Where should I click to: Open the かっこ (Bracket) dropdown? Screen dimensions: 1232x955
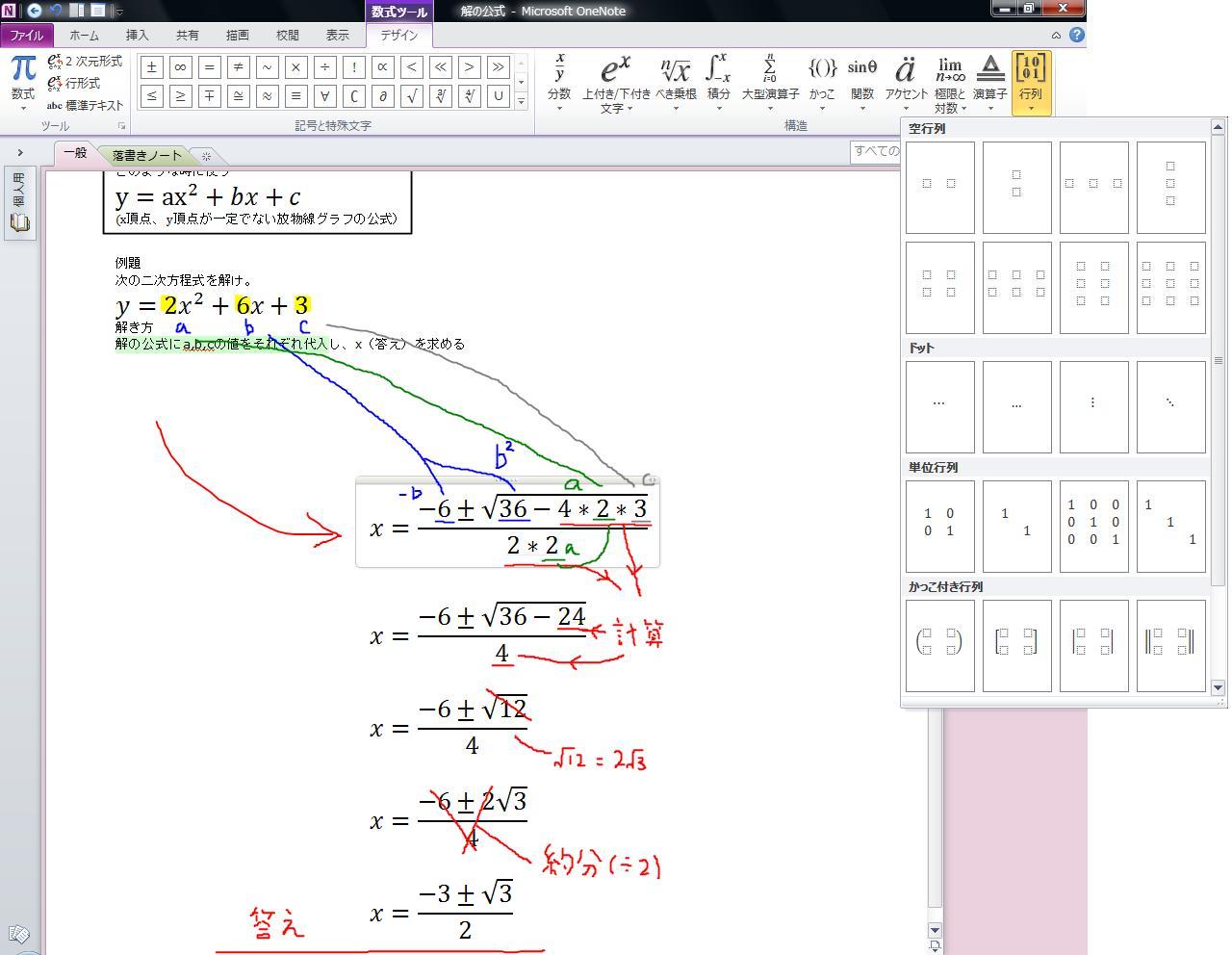822,83
